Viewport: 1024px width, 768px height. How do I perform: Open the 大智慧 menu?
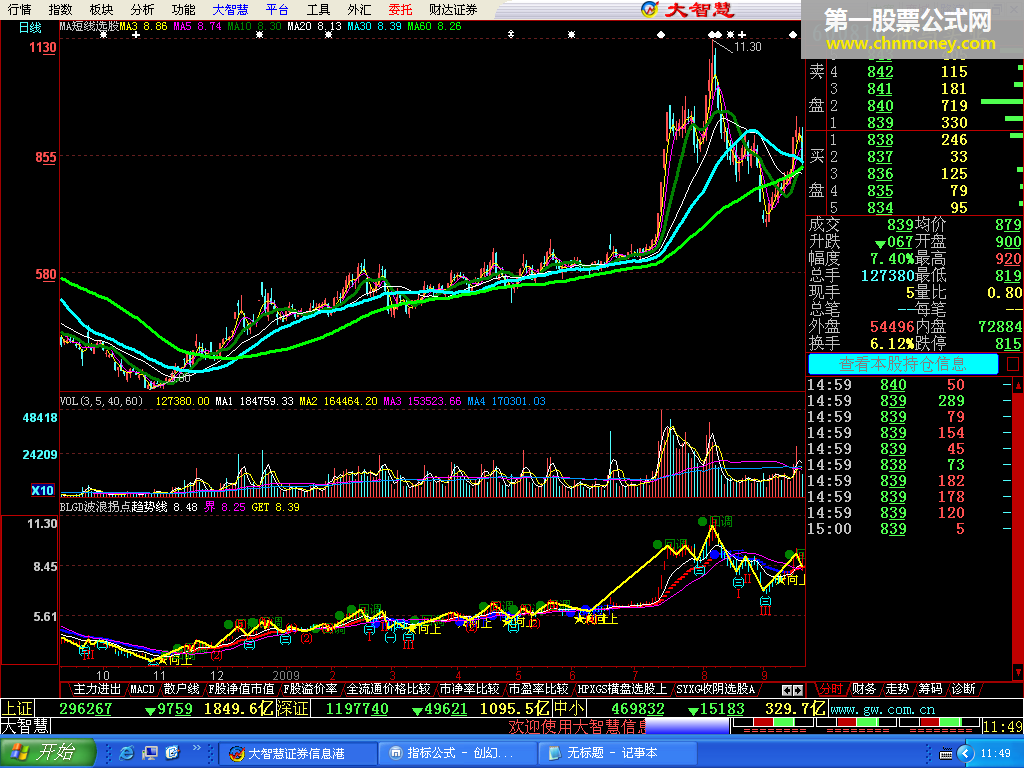pos(231,10)
